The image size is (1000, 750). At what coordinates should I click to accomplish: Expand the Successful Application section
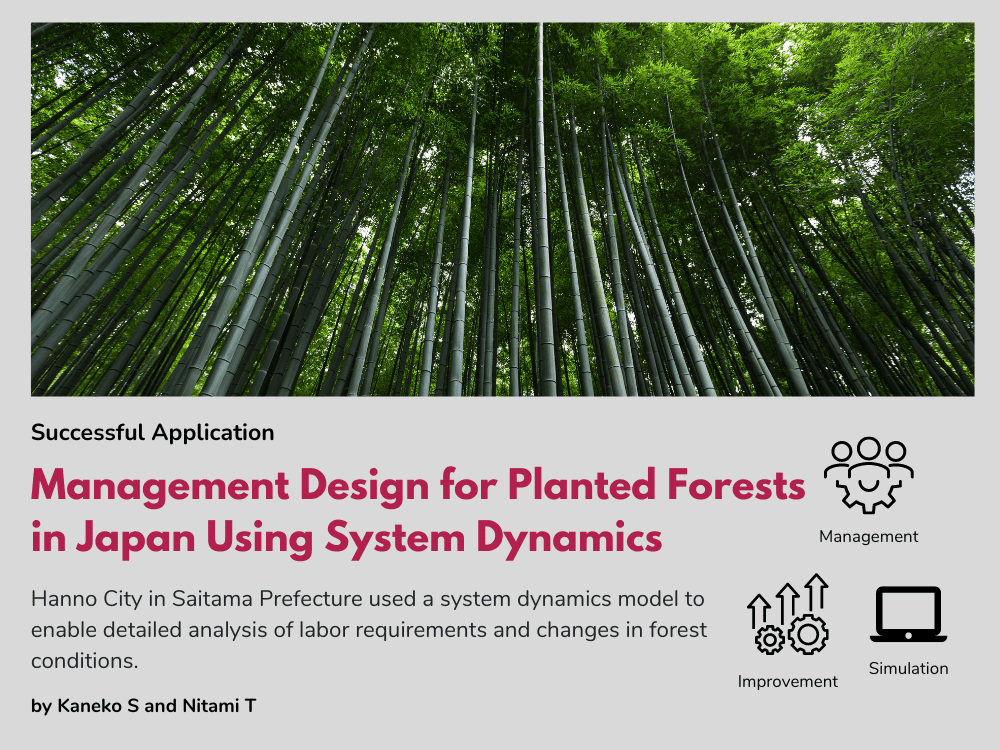click(x=153, y=433)
